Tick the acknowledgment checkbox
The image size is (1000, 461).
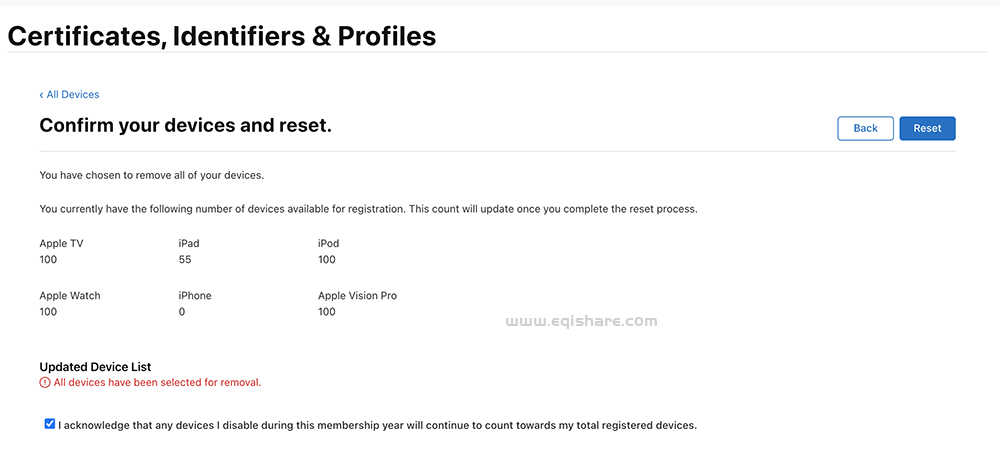pos(50,424)
